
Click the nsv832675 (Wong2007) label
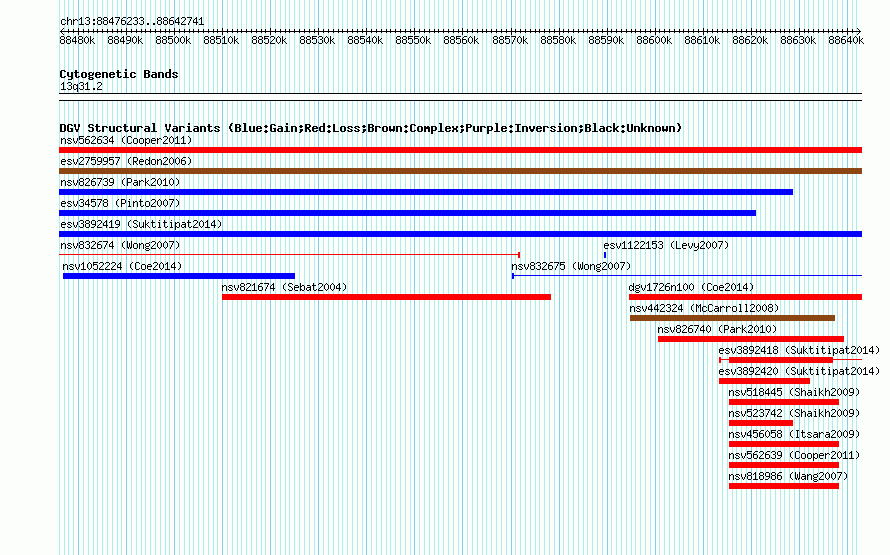coord(571,266)
